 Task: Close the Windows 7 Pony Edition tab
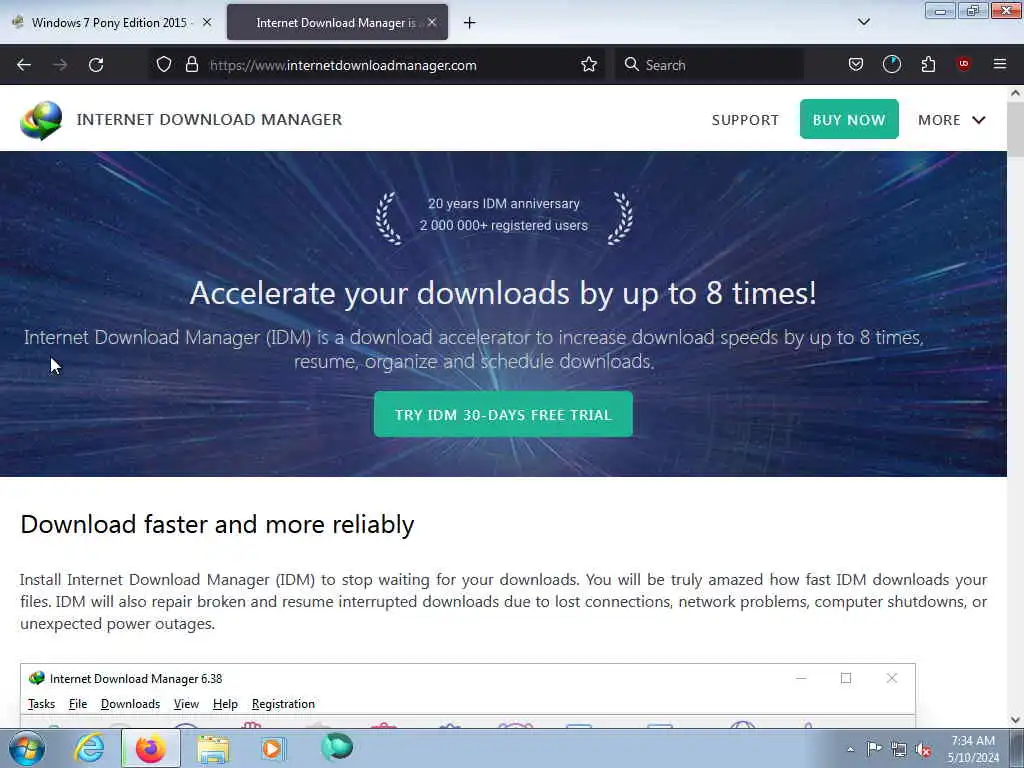[x=207, y=22]
